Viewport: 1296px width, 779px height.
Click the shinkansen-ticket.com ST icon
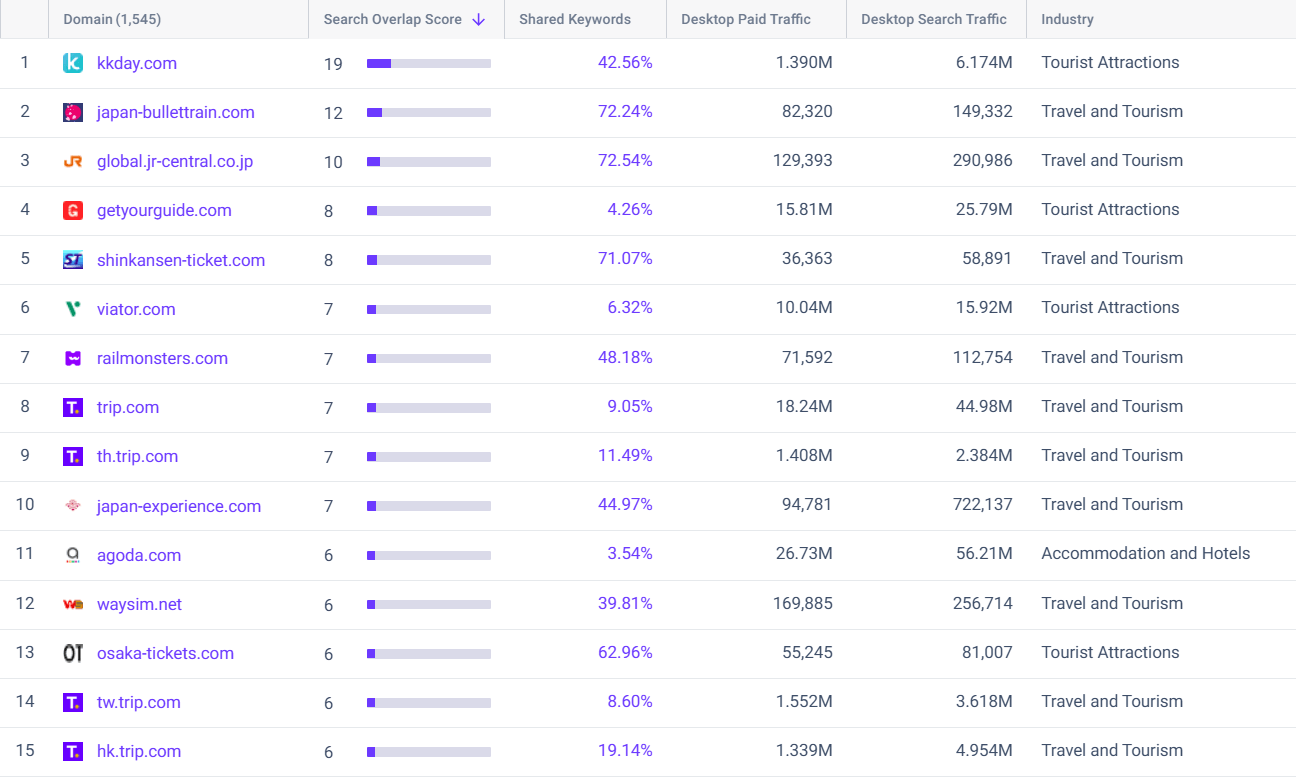73,260
